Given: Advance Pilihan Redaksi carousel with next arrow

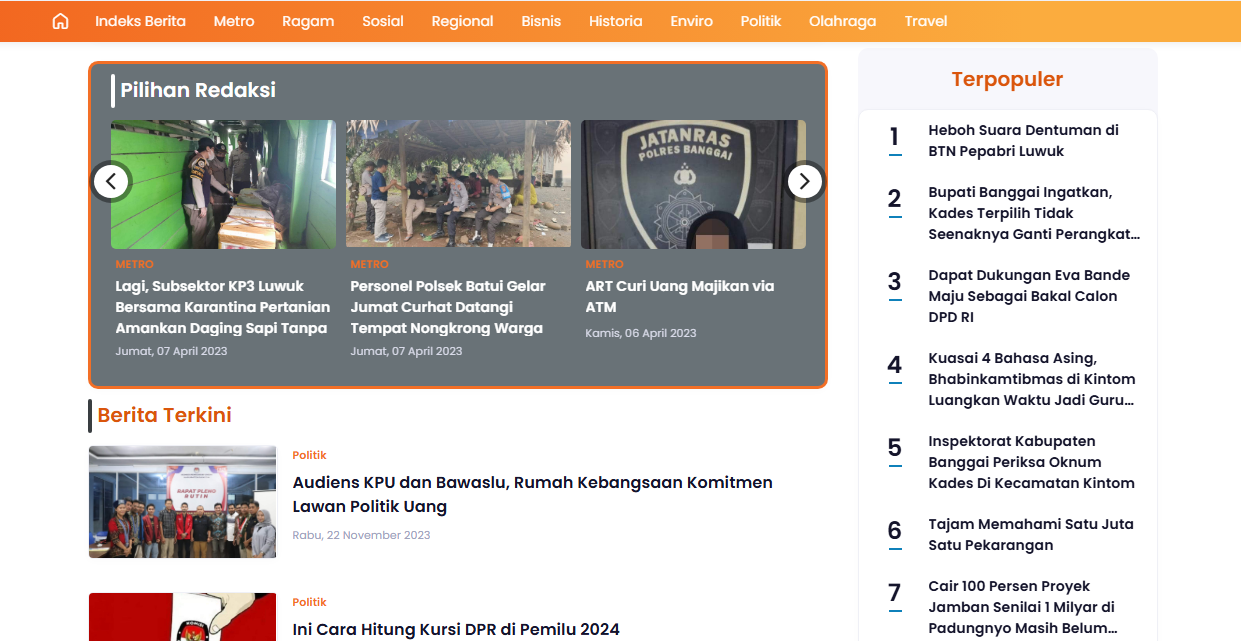Looking at the screenshot, I should pyautogui.click(x=805, y=182).
